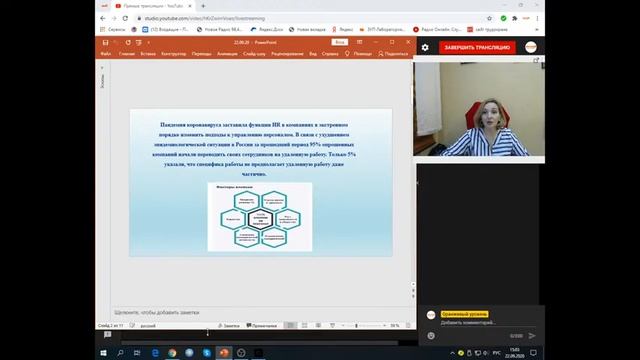Open Task View on taskbar

(137, 353)
